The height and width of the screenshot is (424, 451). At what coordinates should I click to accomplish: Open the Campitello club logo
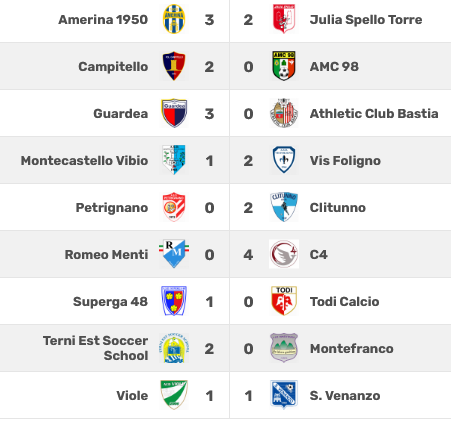pyautogui.click(x=174, y=66)
